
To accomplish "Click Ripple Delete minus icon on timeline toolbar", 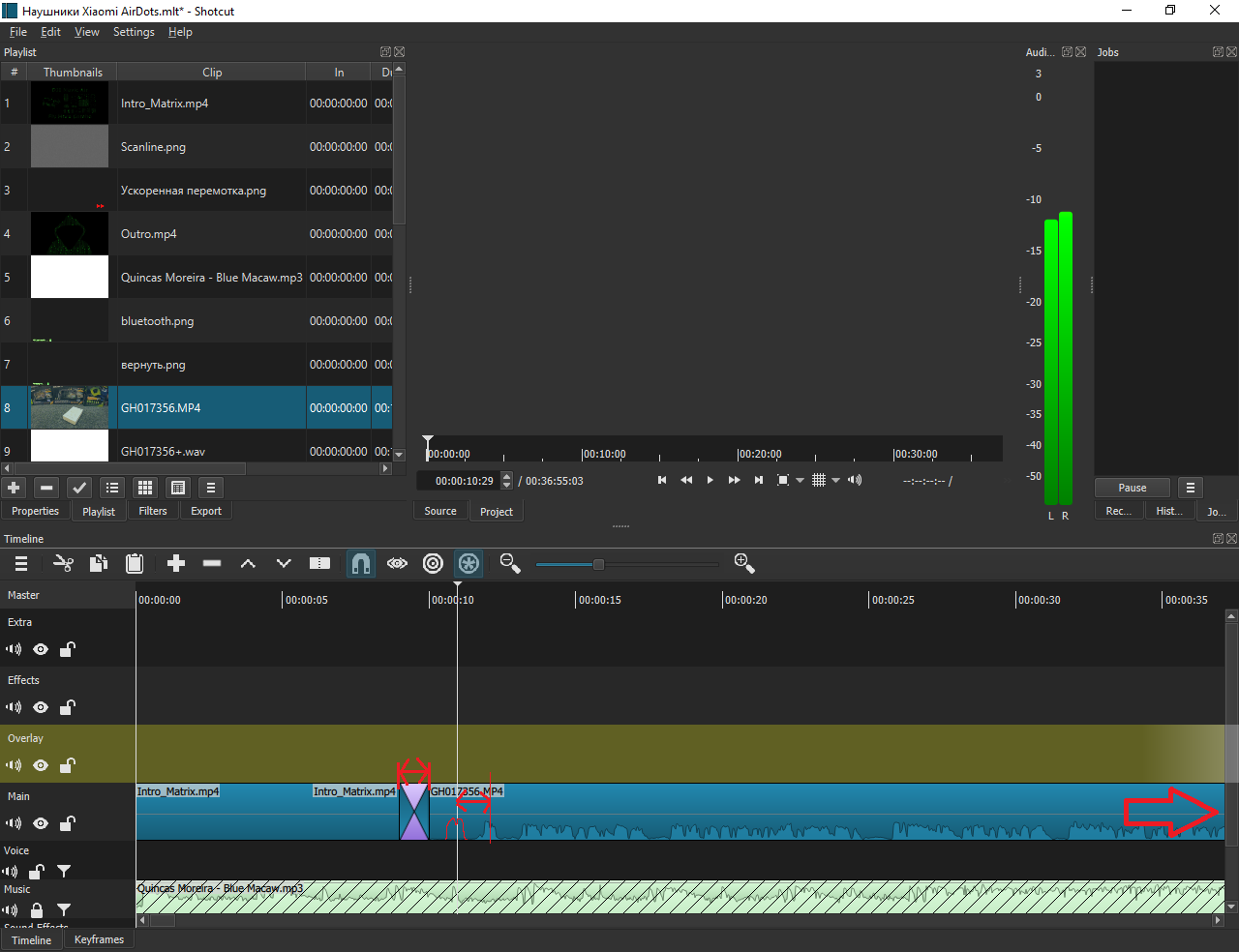I will click(211, 563).
